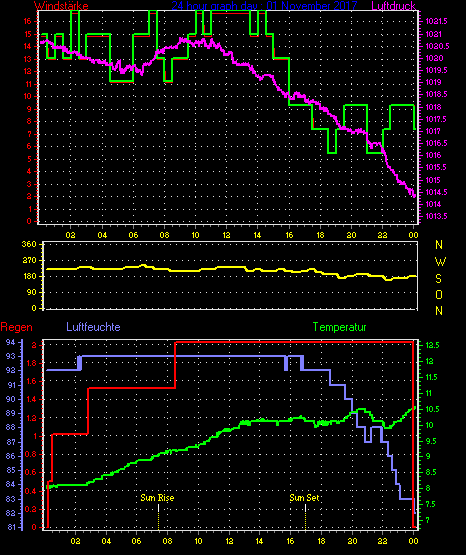The width and height of the screenshot is (466, 555).
Task: Click the S compass direction letter
Action: 438,279
